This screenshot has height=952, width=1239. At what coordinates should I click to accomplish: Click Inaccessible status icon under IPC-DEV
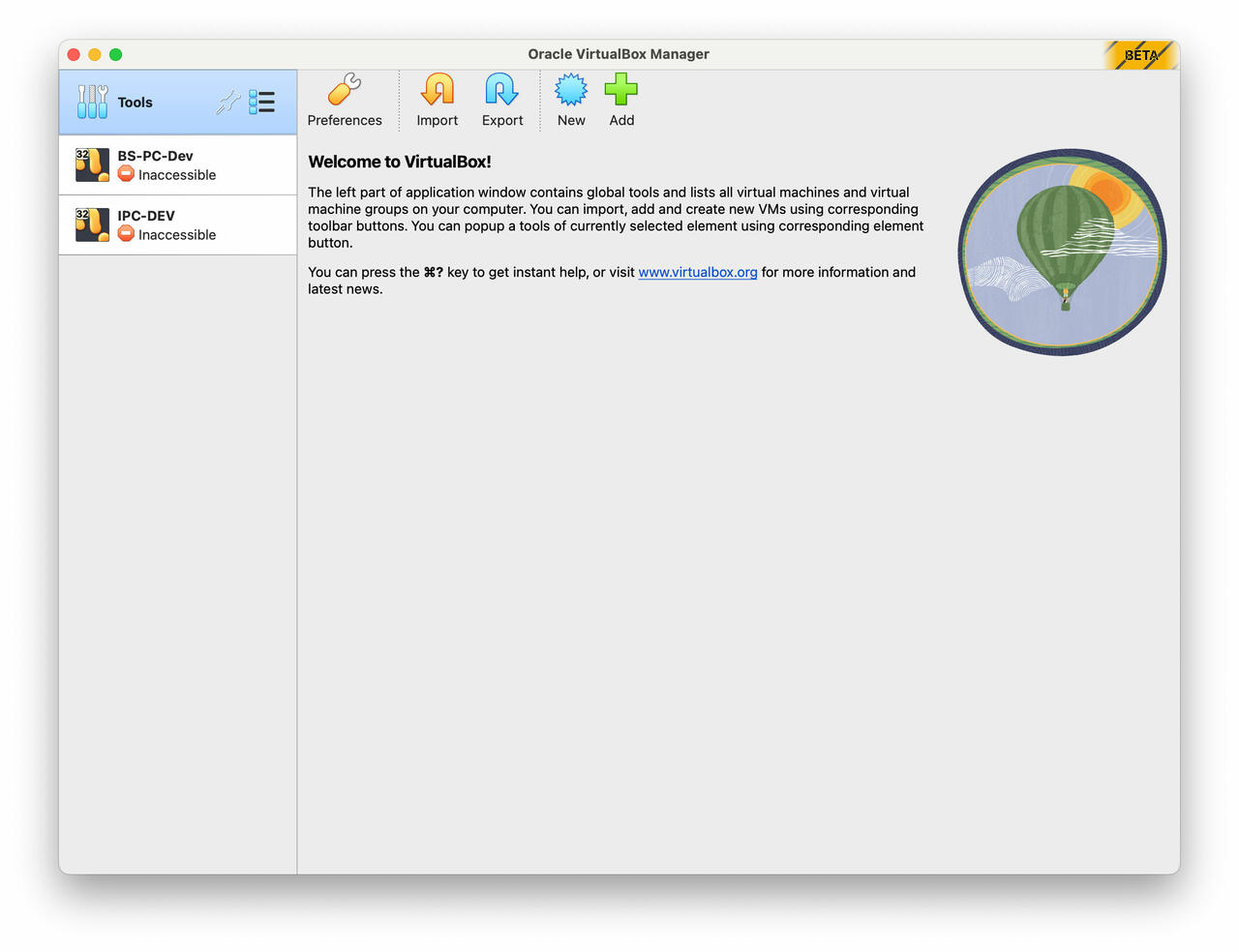[126, 234]
